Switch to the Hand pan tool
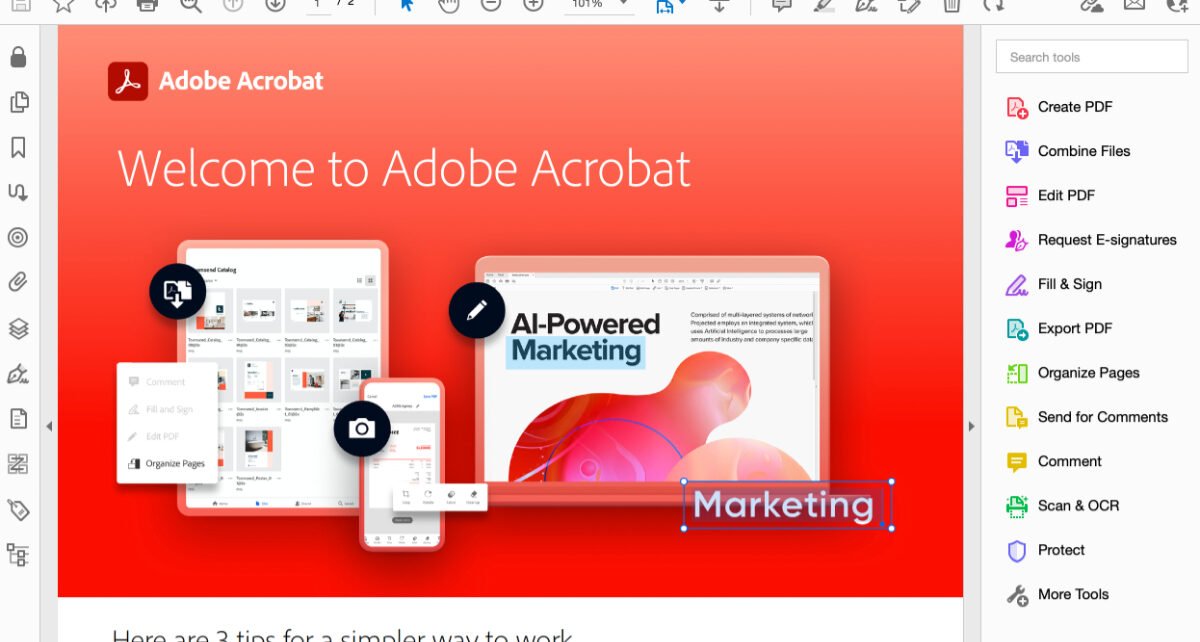 [x=449, y=4]
